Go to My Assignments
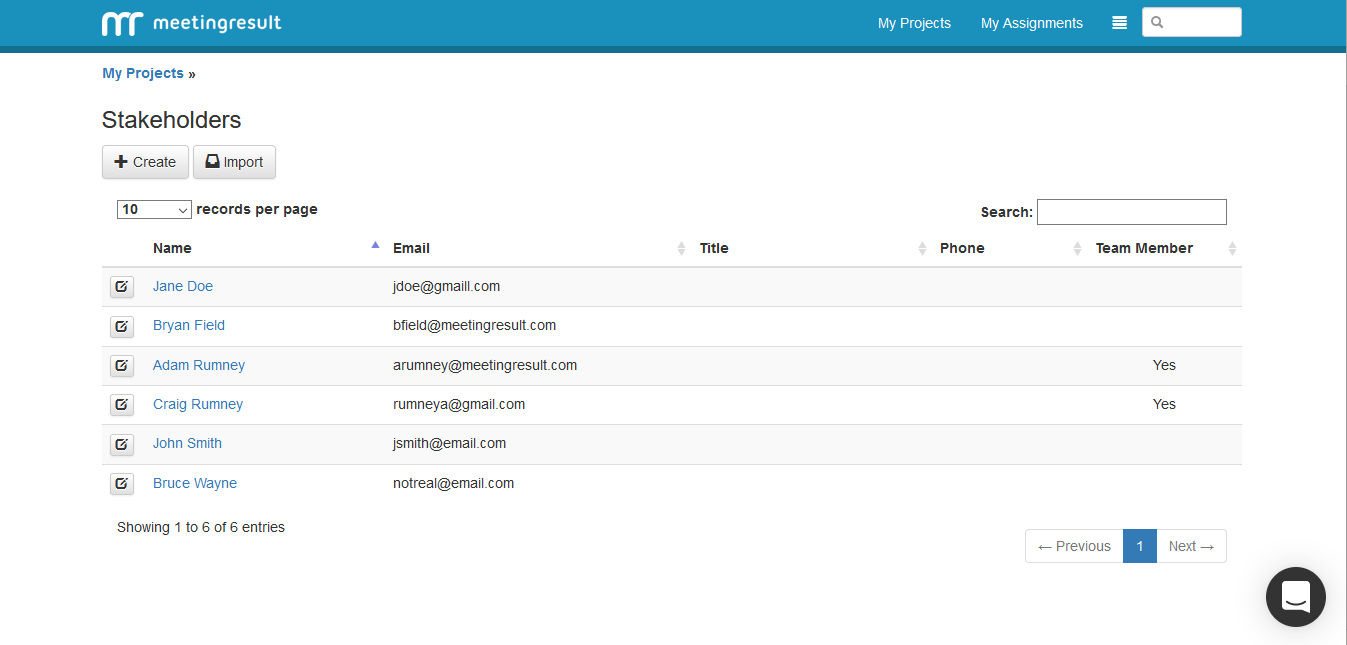Screen dimensions: 1347x645 click(x=1031, y=23)
